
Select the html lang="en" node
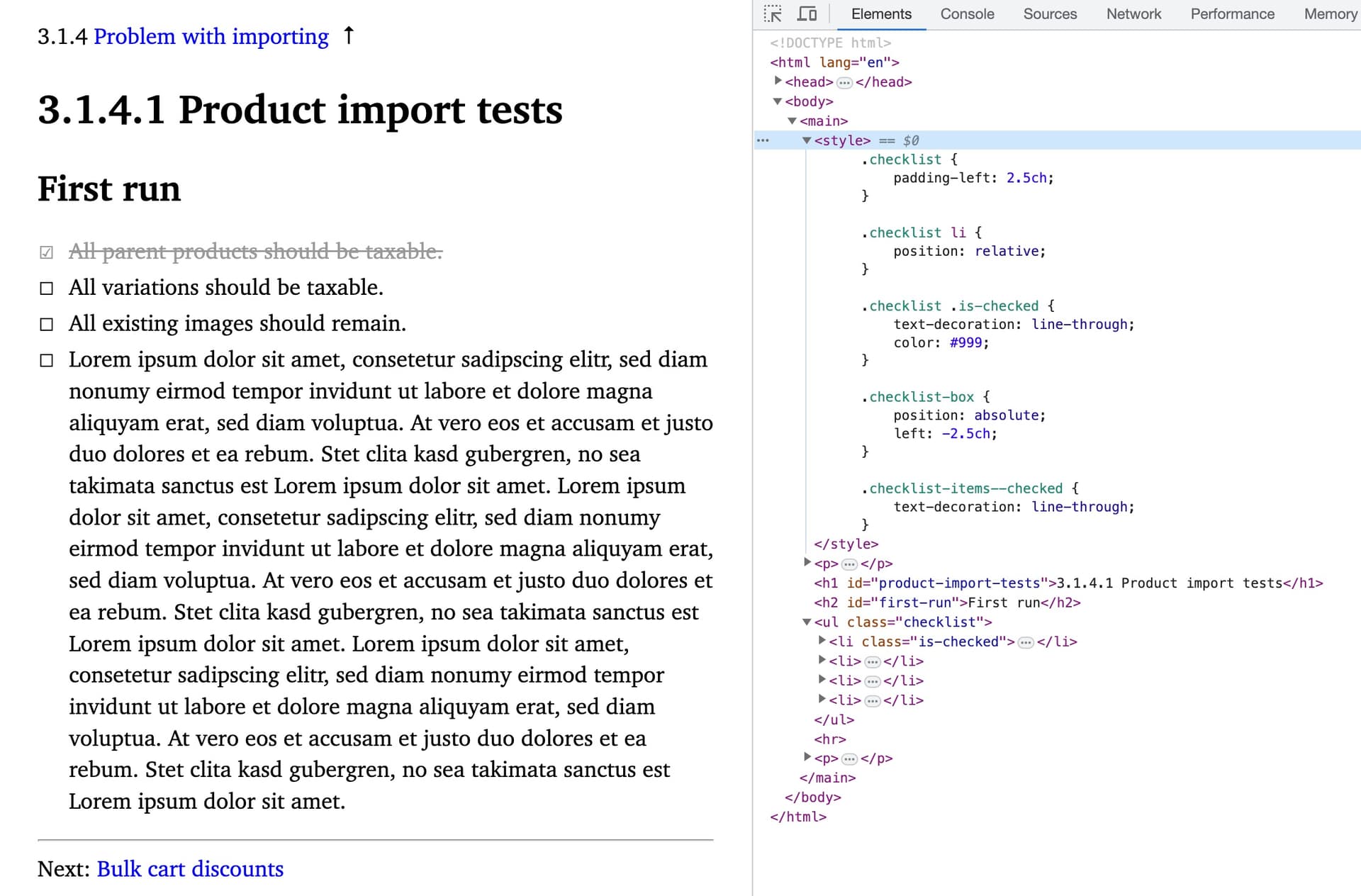click(x=834, y=62)
